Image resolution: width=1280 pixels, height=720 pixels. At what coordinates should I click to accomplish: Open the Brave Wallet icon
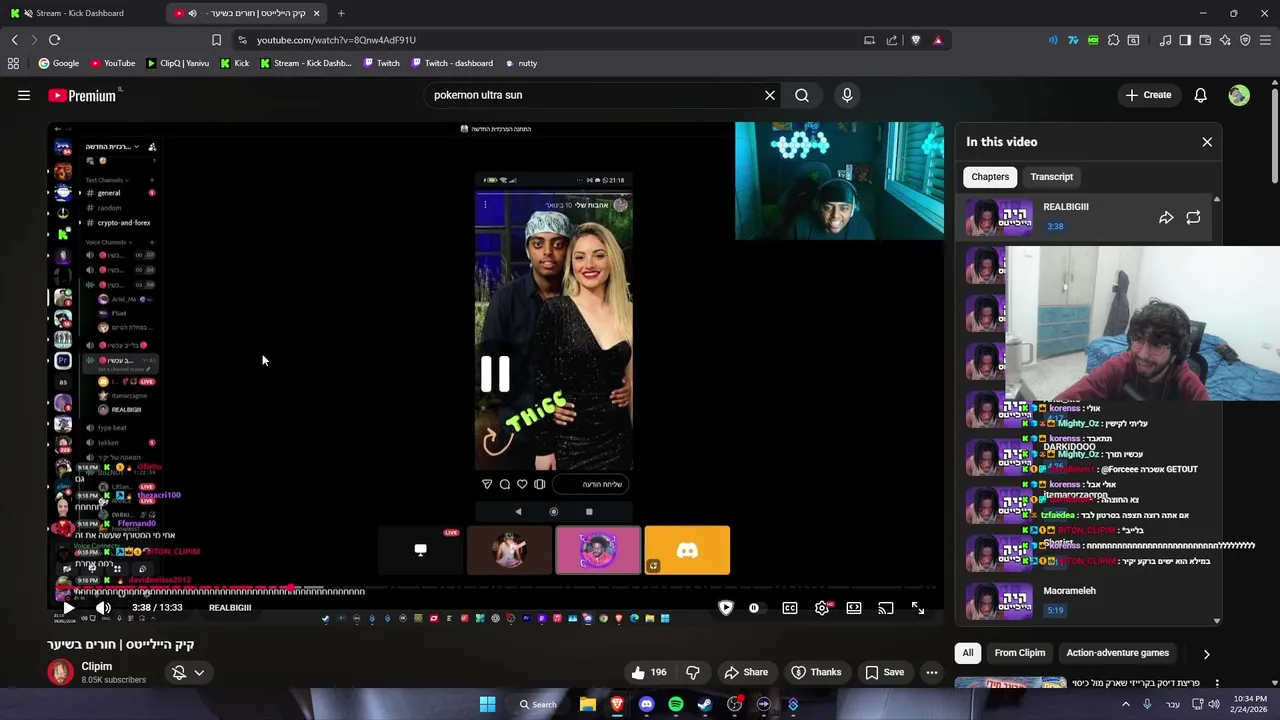pyautogui.click(x=1205, y=40)
